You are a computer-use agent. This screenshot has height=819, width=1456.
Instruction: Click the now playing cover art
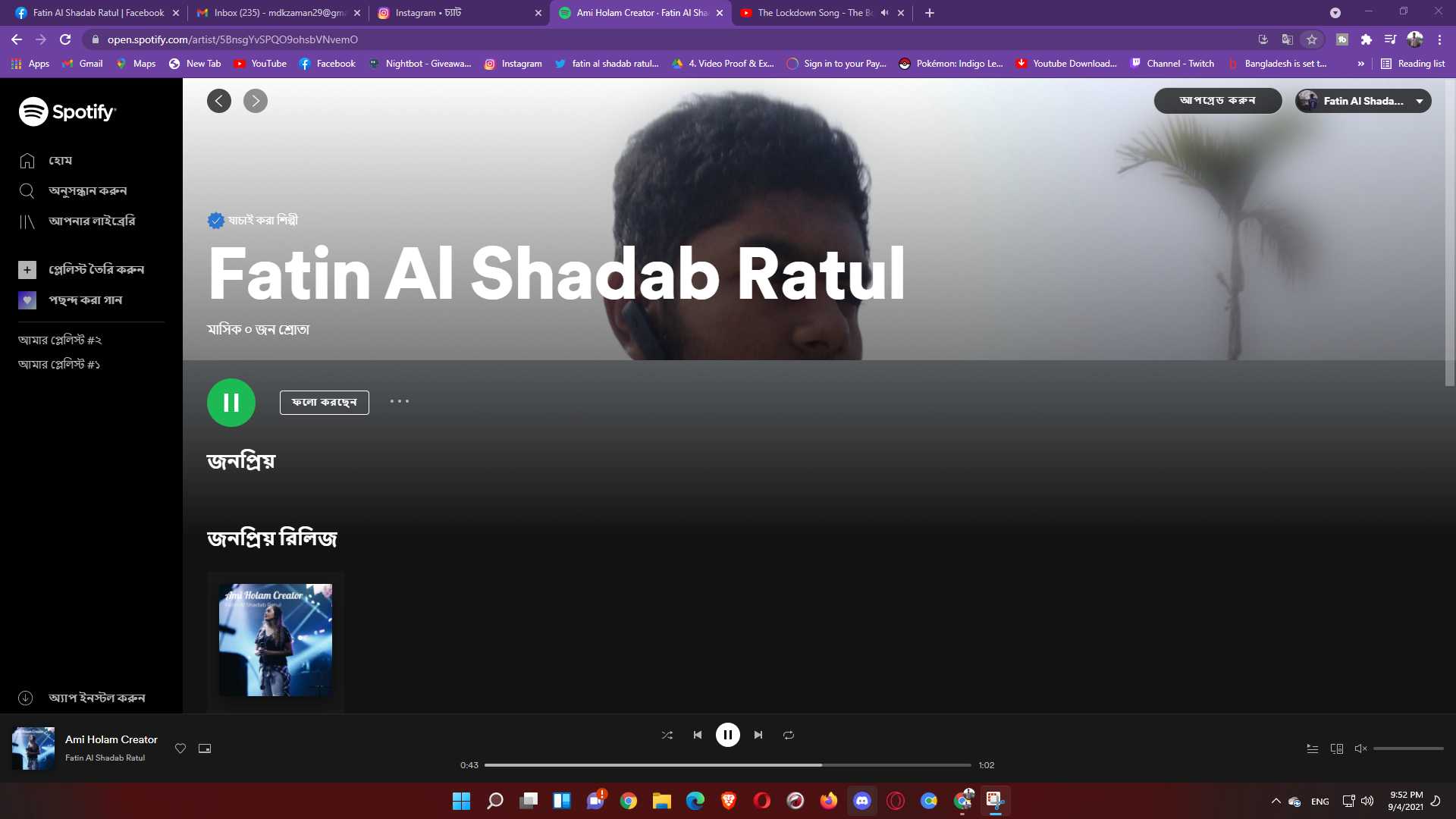pyautogui.click(x=33, y=748)
